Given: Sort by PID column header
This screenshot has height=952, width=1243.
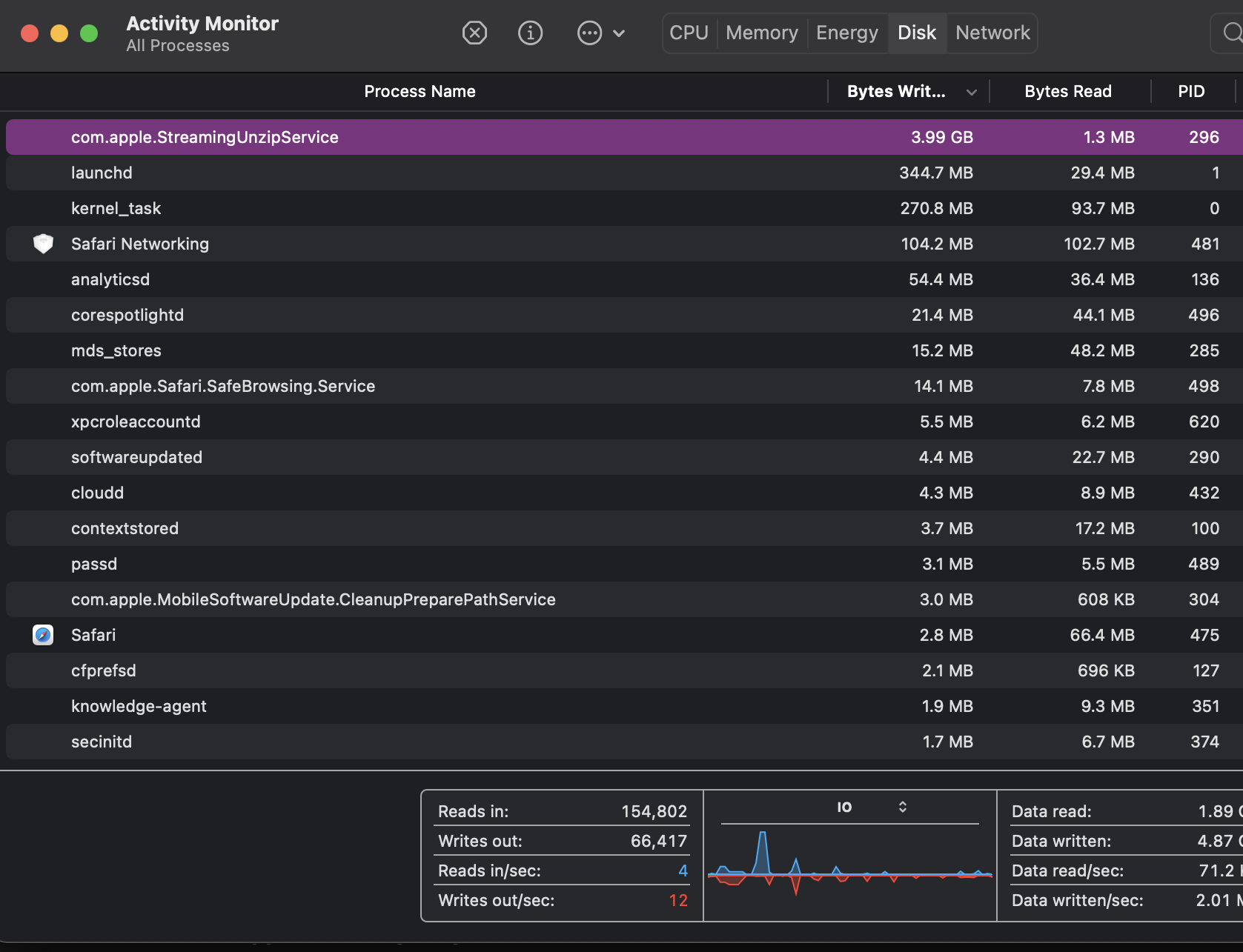Looking at the screenshot, I should (x=1191, y=91).
